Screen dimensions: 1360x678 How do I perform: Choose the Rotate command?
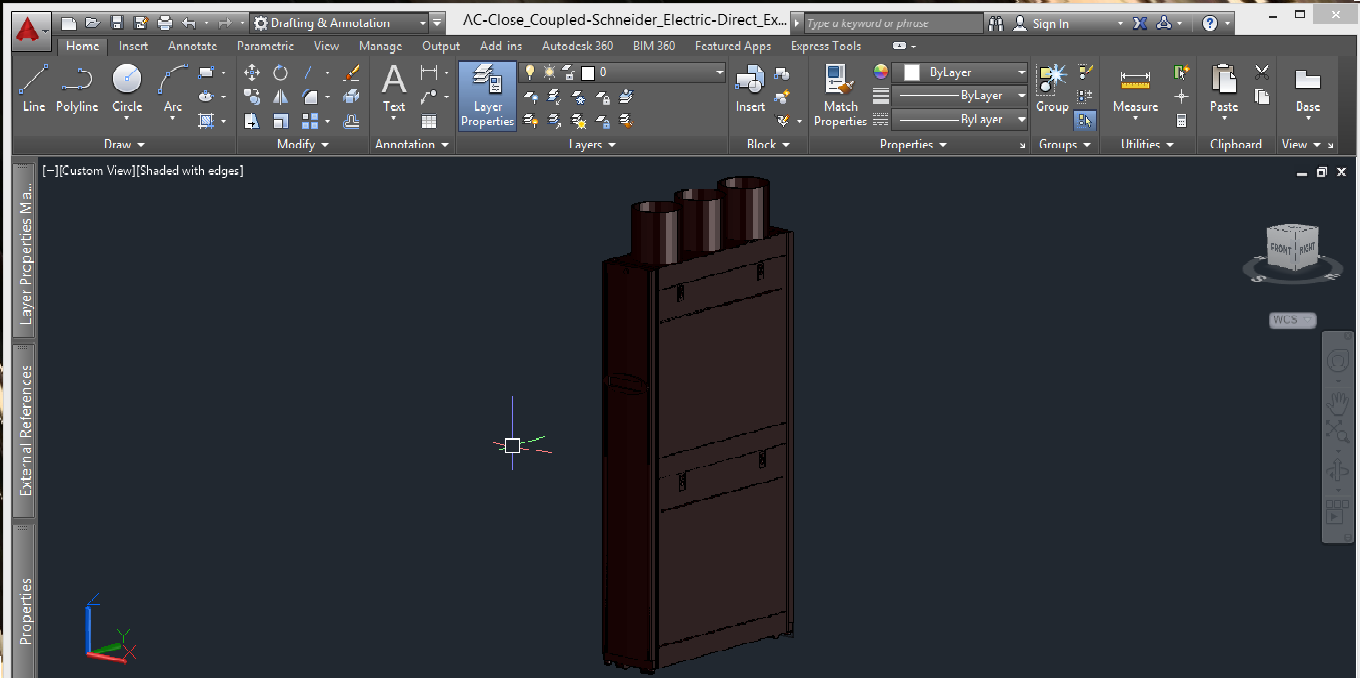tap(281, 73)
